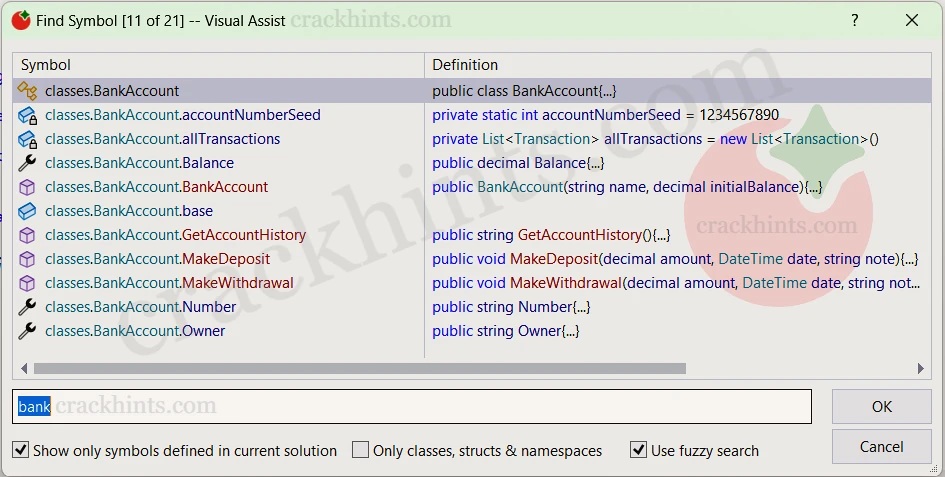This screenshot has width=945, height=477.
Task: Select classes.BankAccount.BankAccount constructor symbol
Action: (157, 187)
